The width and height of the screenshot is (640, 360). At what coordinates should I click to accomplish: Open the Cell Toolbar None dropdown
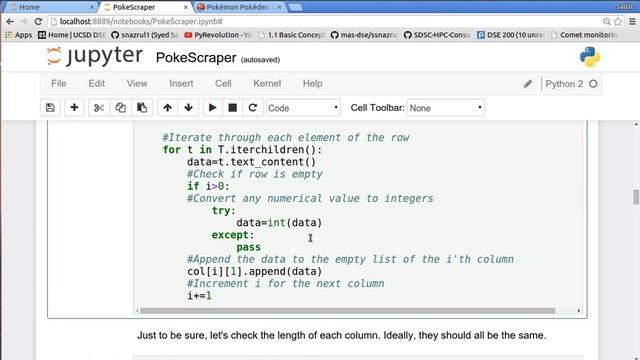click(x=446, y=108)
